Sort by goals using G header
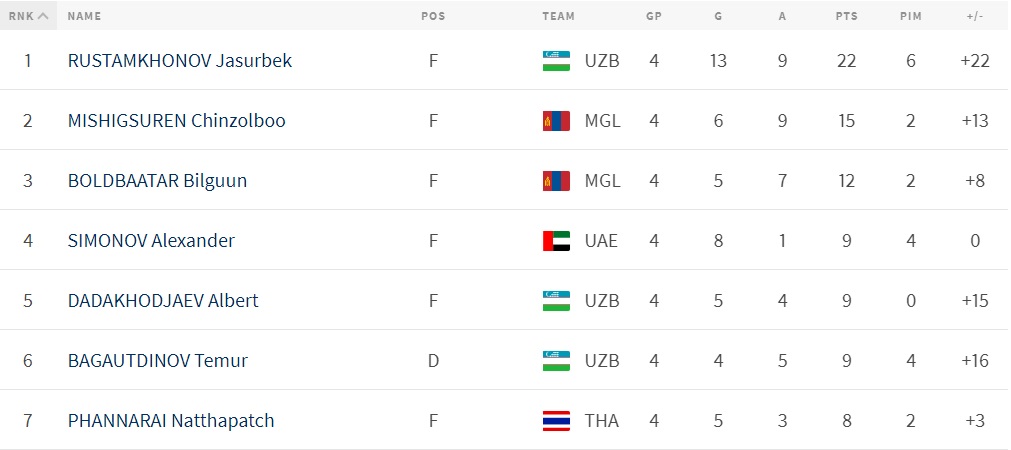This screenshot has height=450, width=1011. 718,16
